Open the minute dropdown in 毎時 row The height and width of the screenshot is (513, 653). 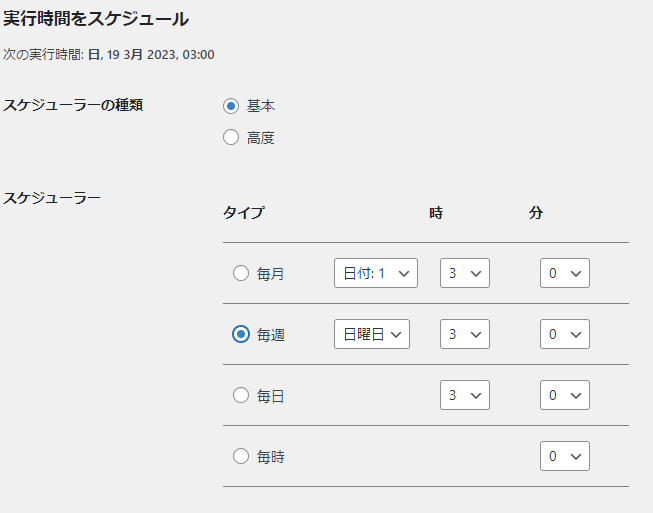tap(565, 456)
